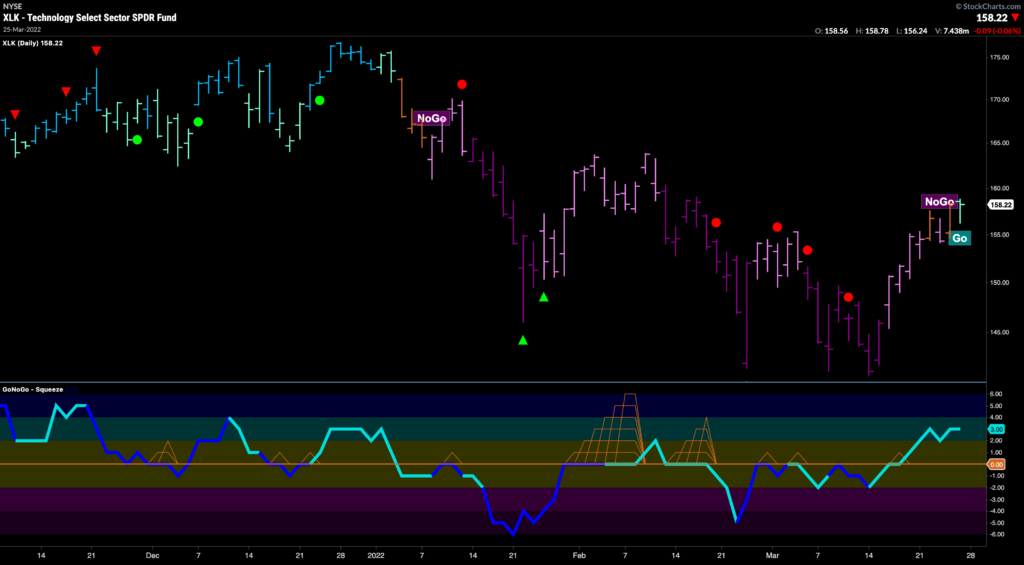Click the green circle marker just before December
This screenshot has width=1024, height=565.
coord(136,140)
